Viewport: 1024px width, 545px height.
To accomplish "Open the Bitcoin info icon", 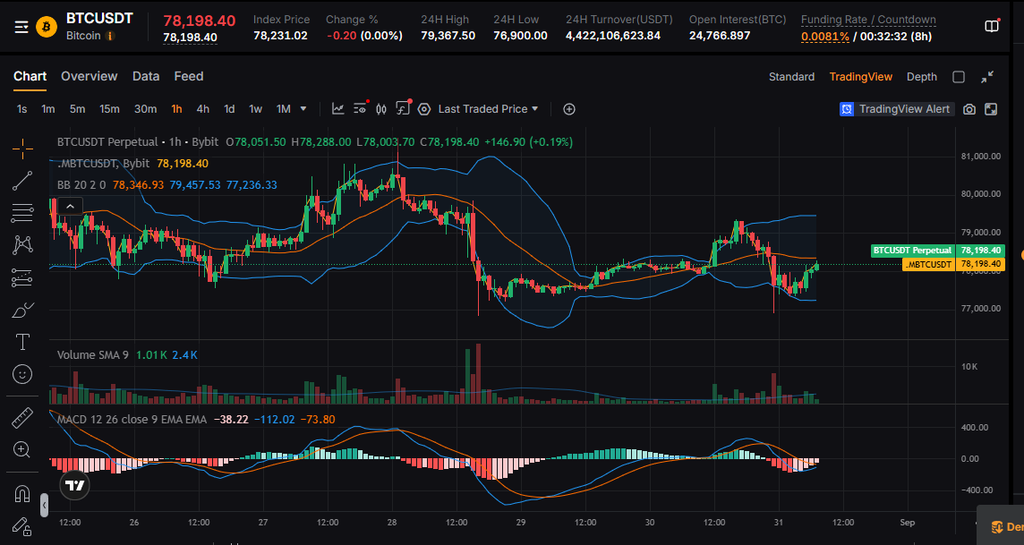I will click(x=110, y=36).
